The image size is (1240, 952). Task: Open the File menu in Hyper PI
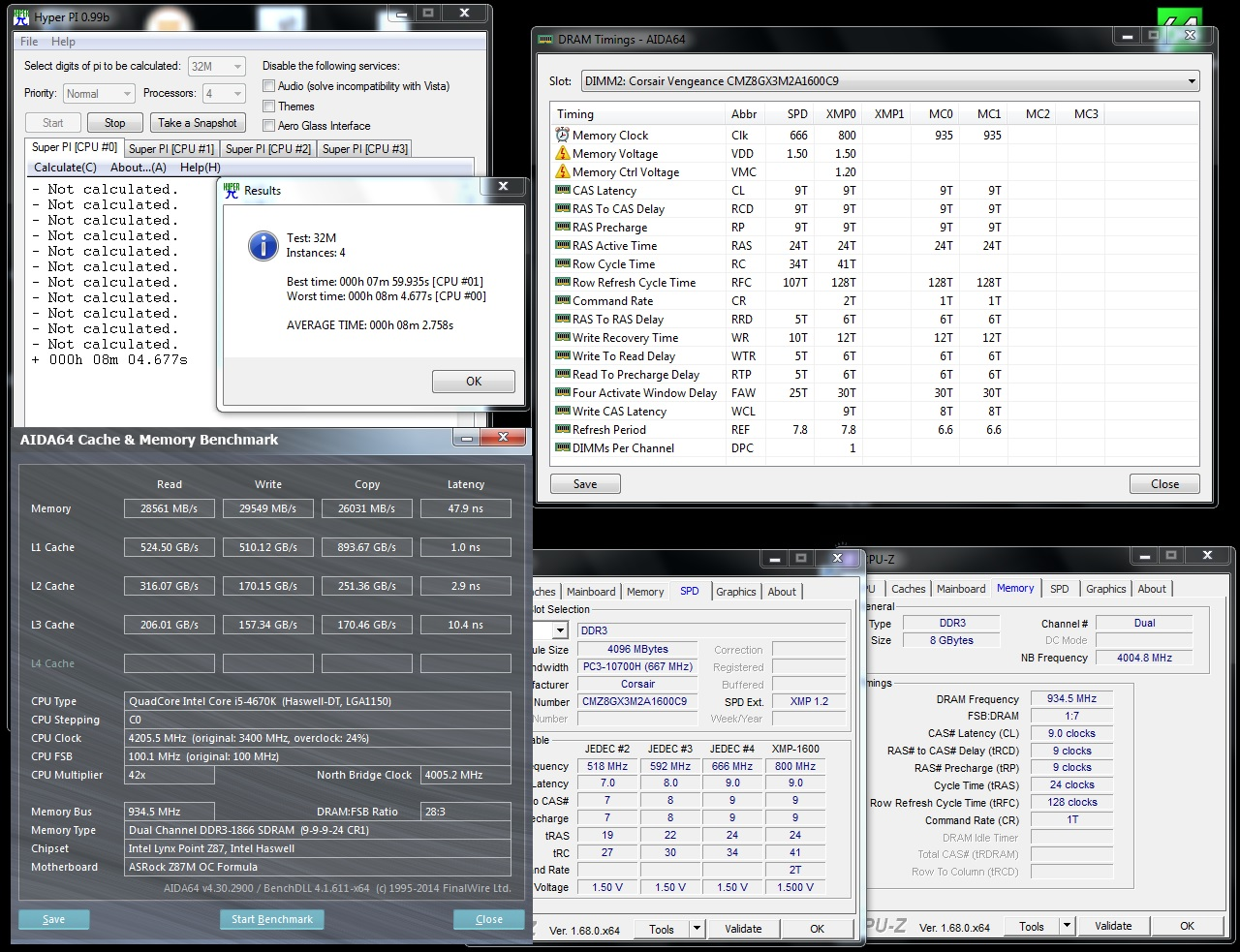tap(29, 42)
